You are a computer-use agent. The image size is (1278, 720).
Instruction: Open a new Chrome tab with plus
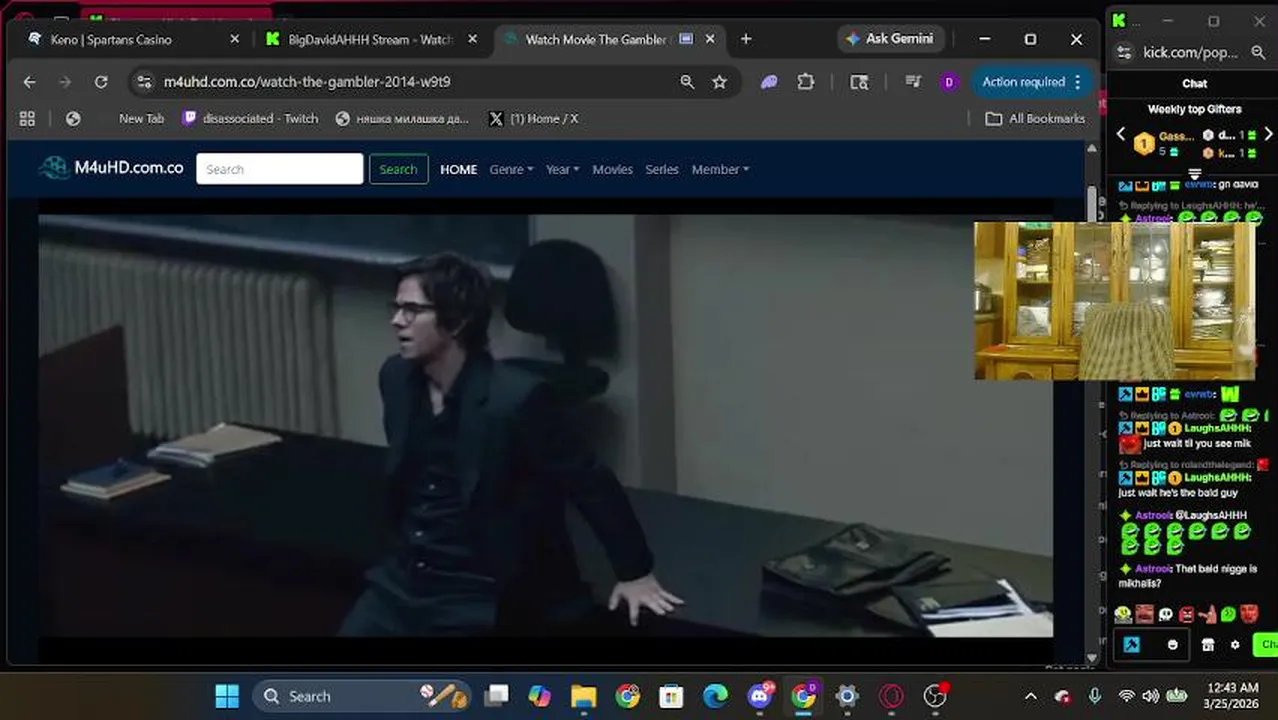pyautogui.click(x=746, y=39)
